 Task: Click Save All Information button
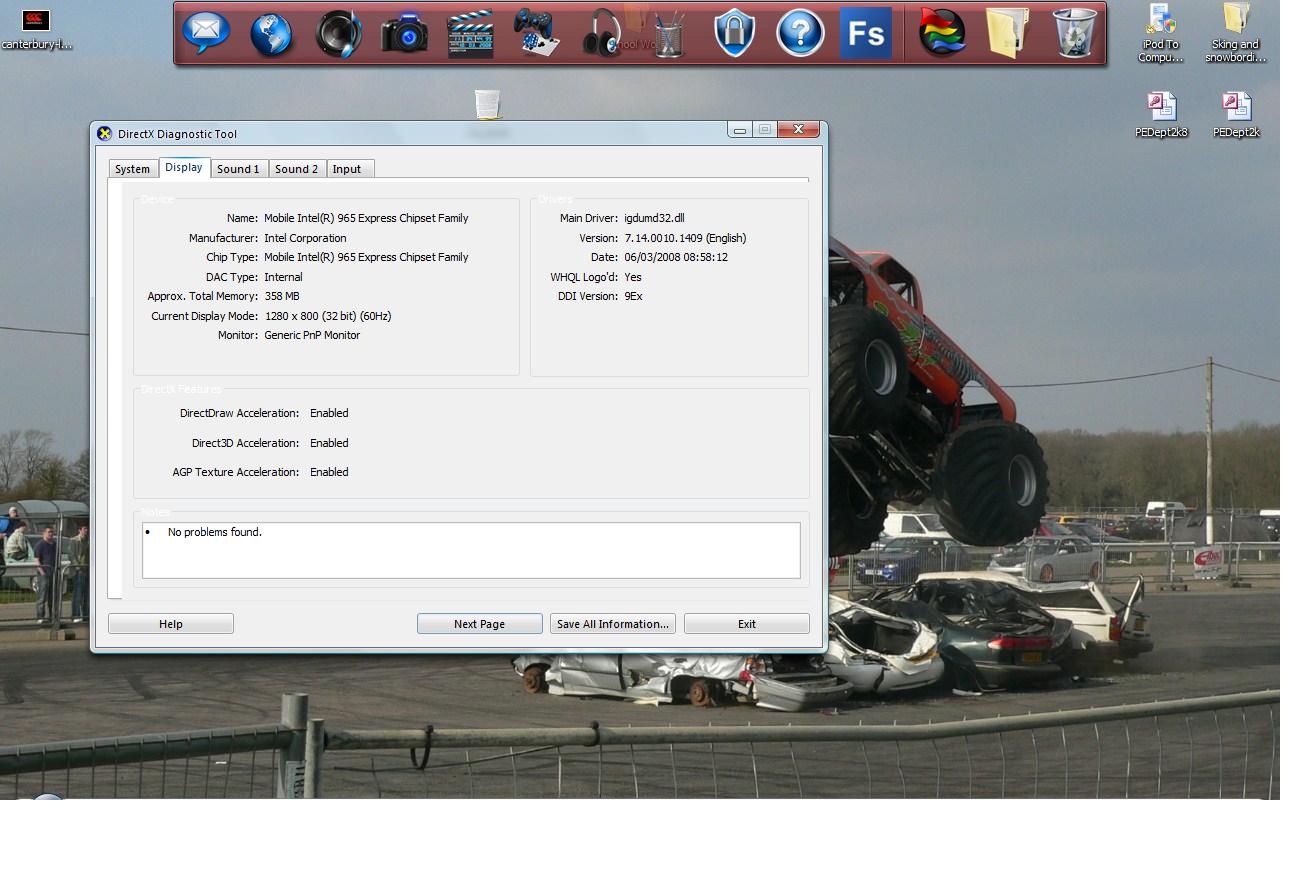coord(613,624)
